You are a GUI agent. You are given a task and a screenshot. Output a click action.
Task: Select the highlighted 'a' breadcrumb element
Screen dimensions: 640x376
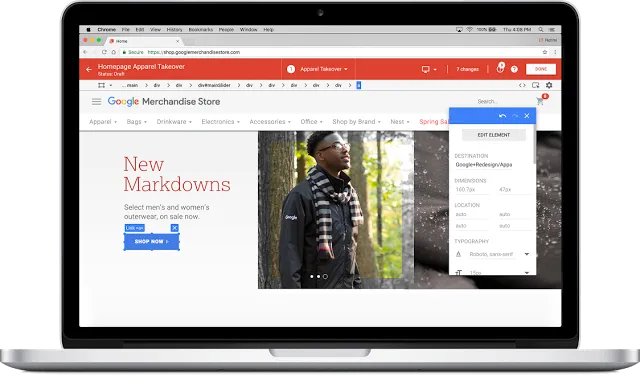(359, 85)
